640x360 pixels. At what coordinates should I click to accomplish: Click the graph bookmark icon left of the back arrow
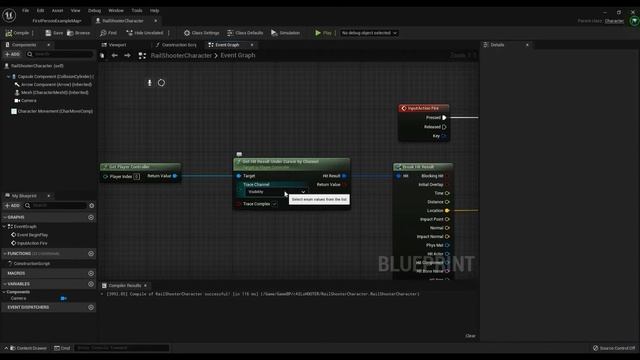[x=102, y=56]
